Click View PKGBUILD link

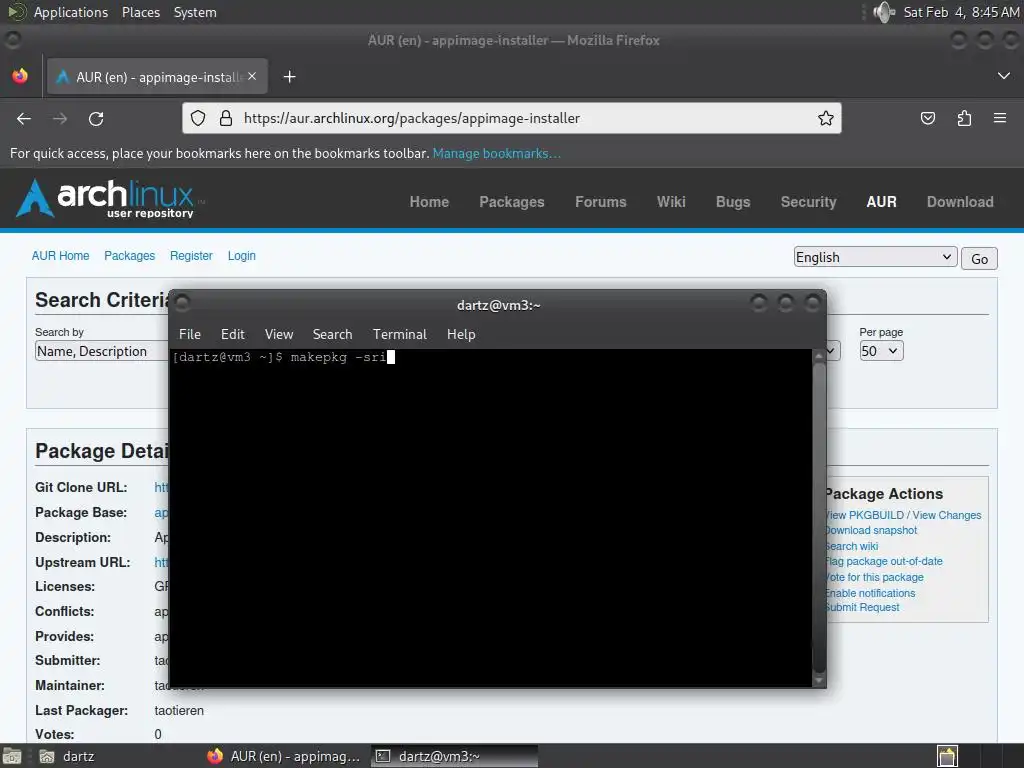[864, 515]
